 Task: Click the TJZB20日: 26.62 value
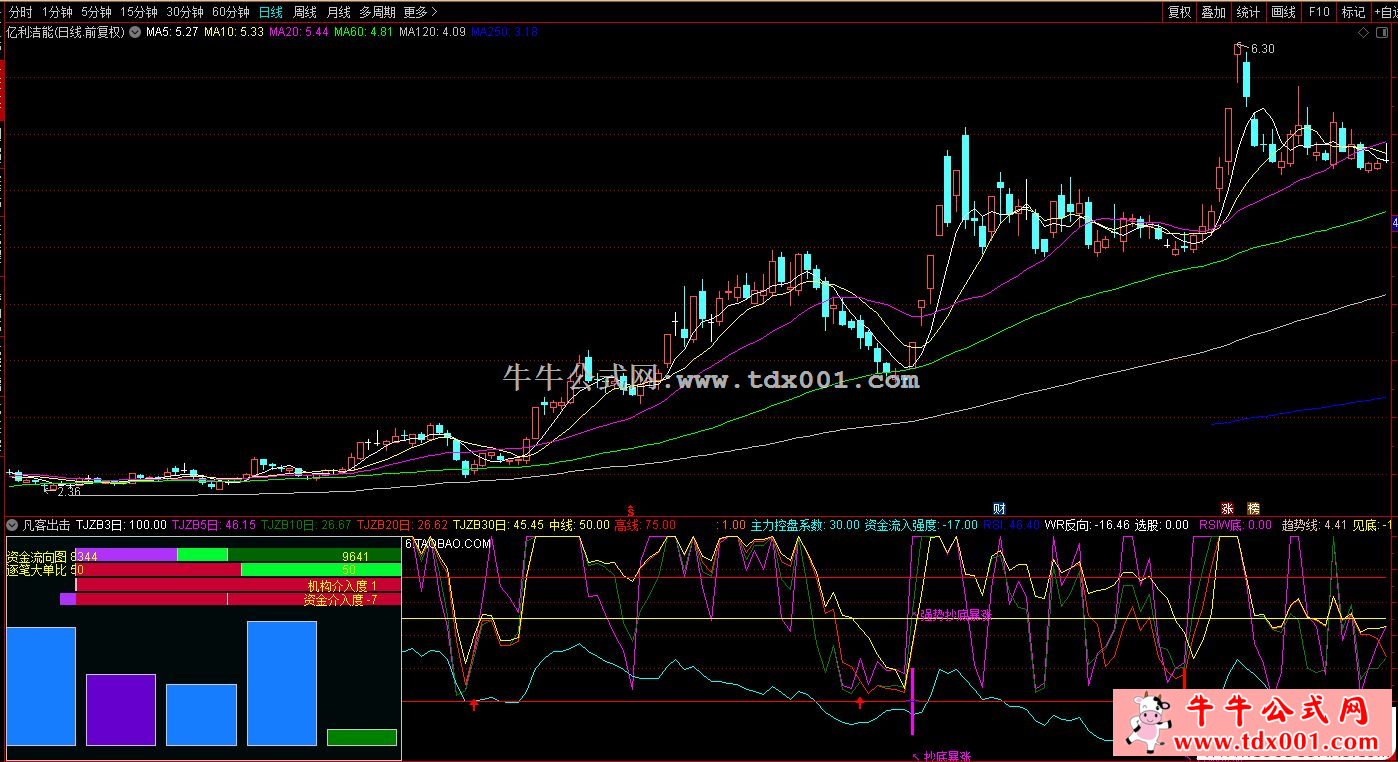402,524
